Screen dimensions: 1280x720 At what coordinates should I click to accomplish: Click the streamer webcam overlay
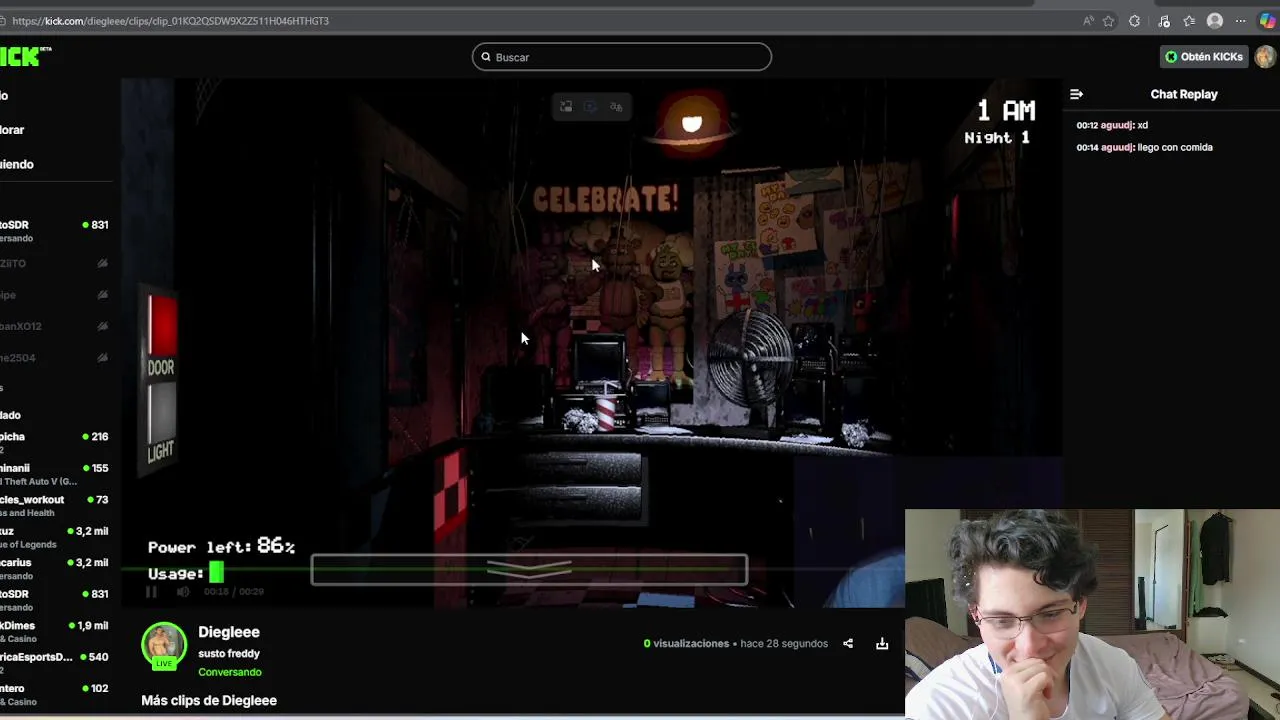pyautogui.click(x=1092, y=614)
